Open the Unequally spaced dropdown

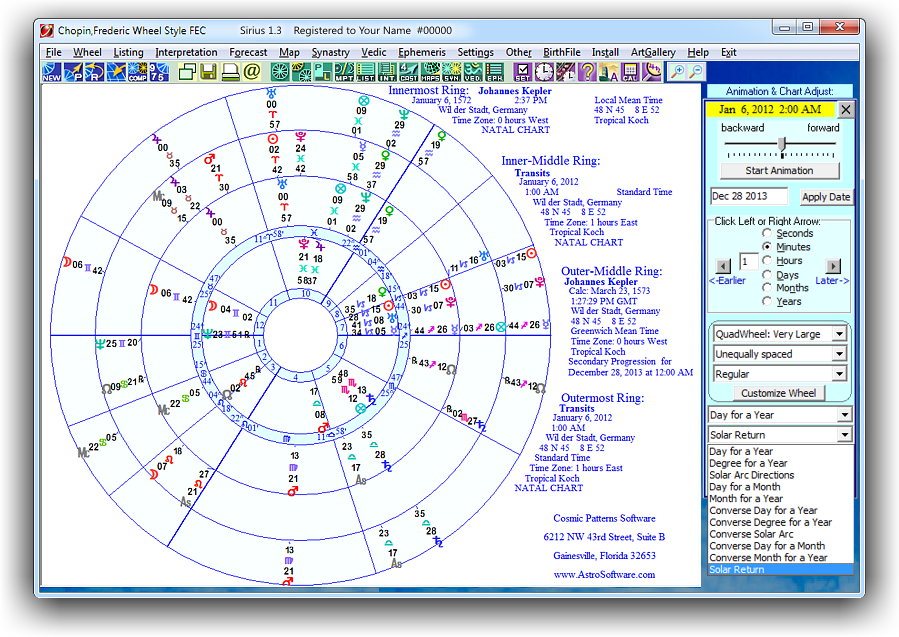pos(780,354)
